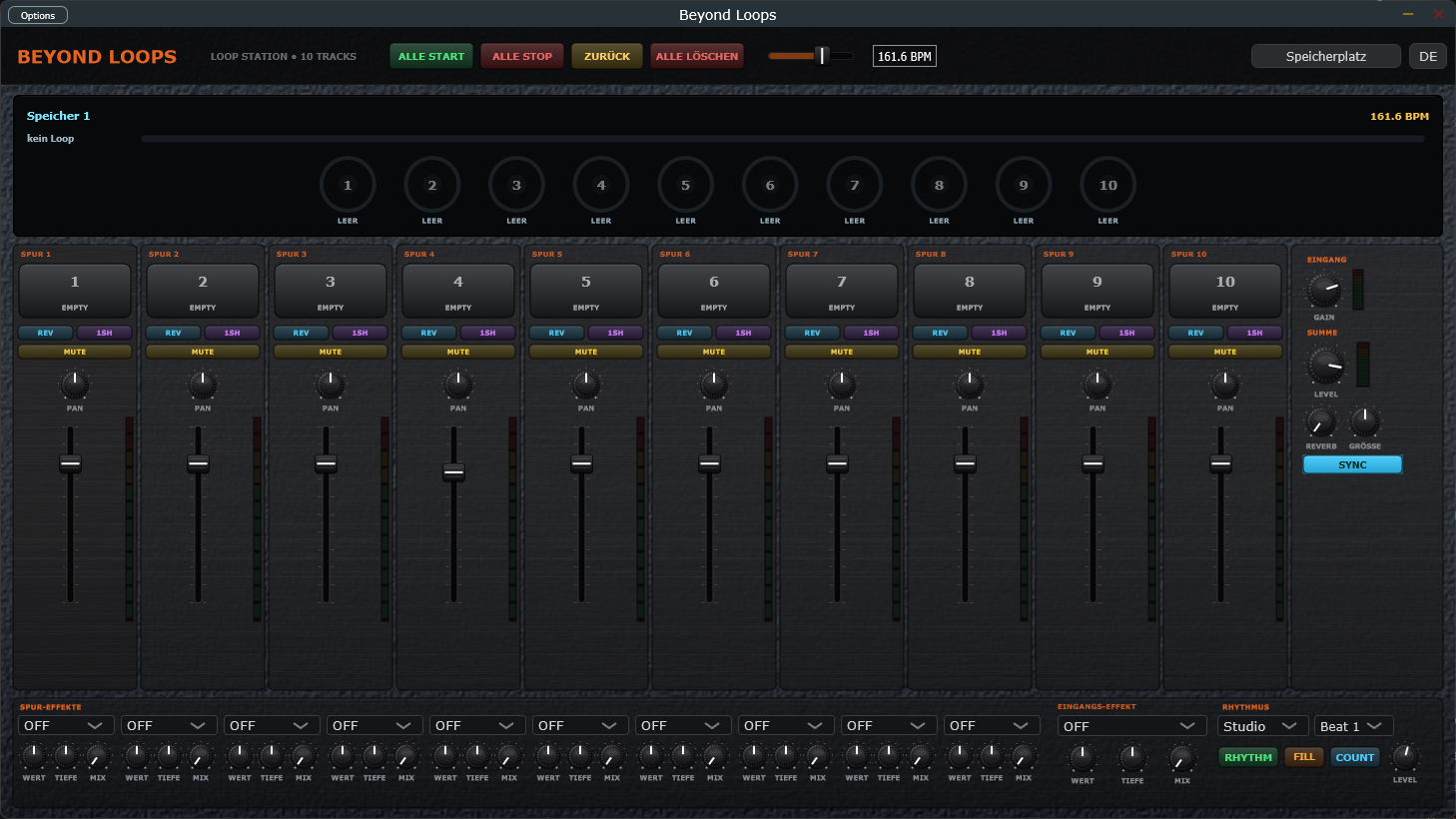1456x819 pixels.
Task: Click ALLE LÖSCHEN
Action: coord(697,56)
